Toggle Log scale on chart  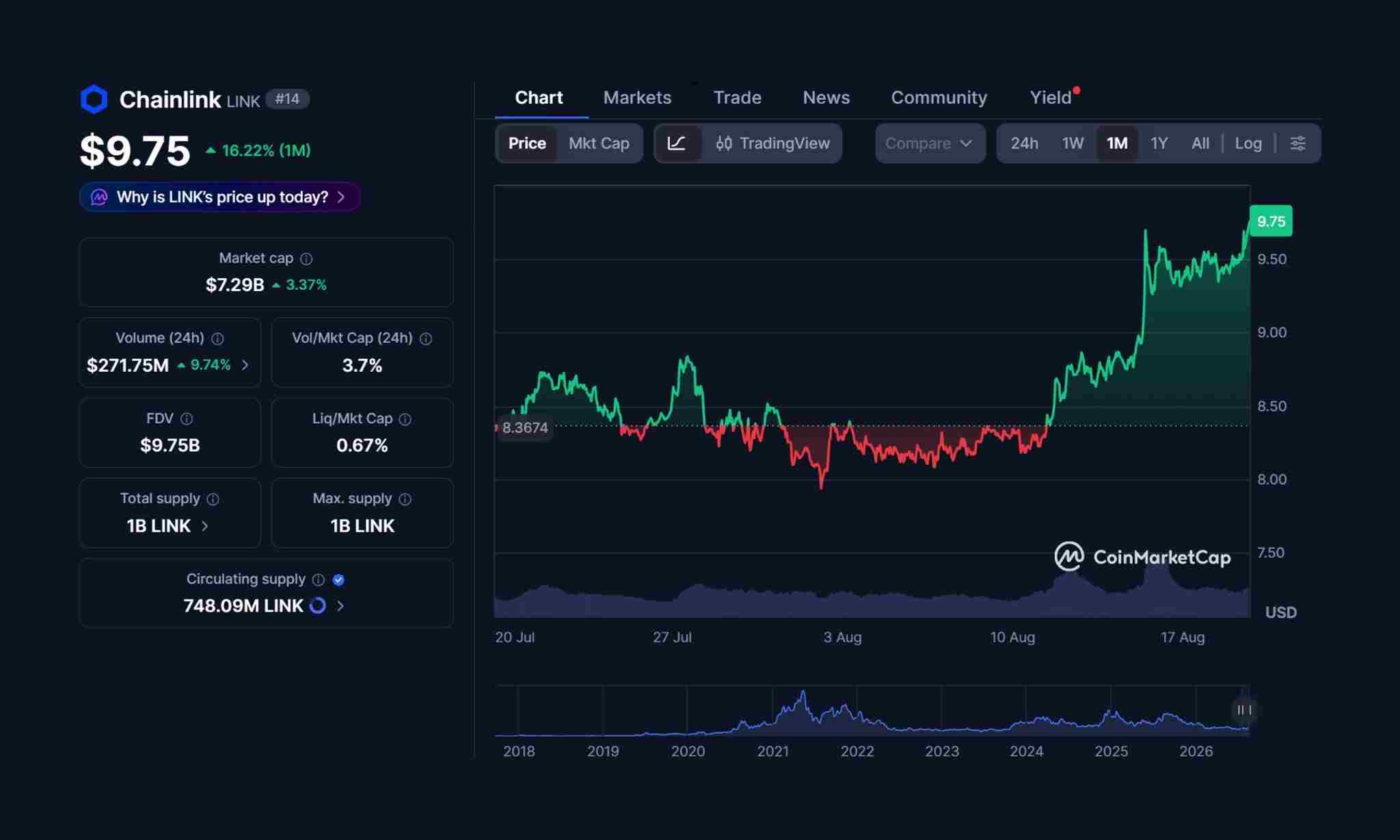[1248, 144]
